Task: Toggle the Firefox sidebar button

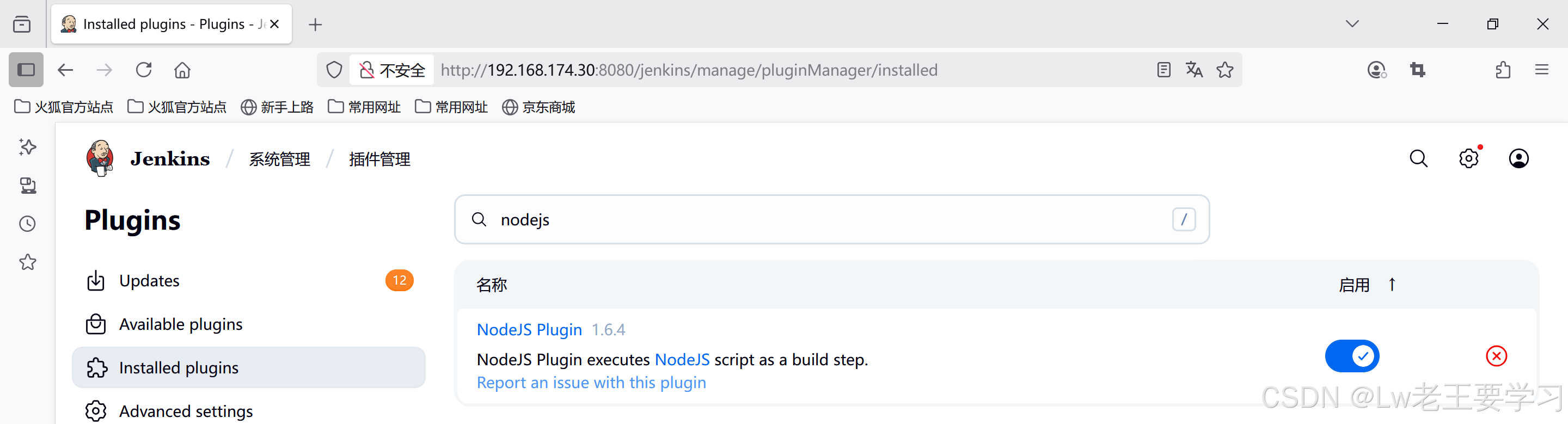Action: pos(26,70)
